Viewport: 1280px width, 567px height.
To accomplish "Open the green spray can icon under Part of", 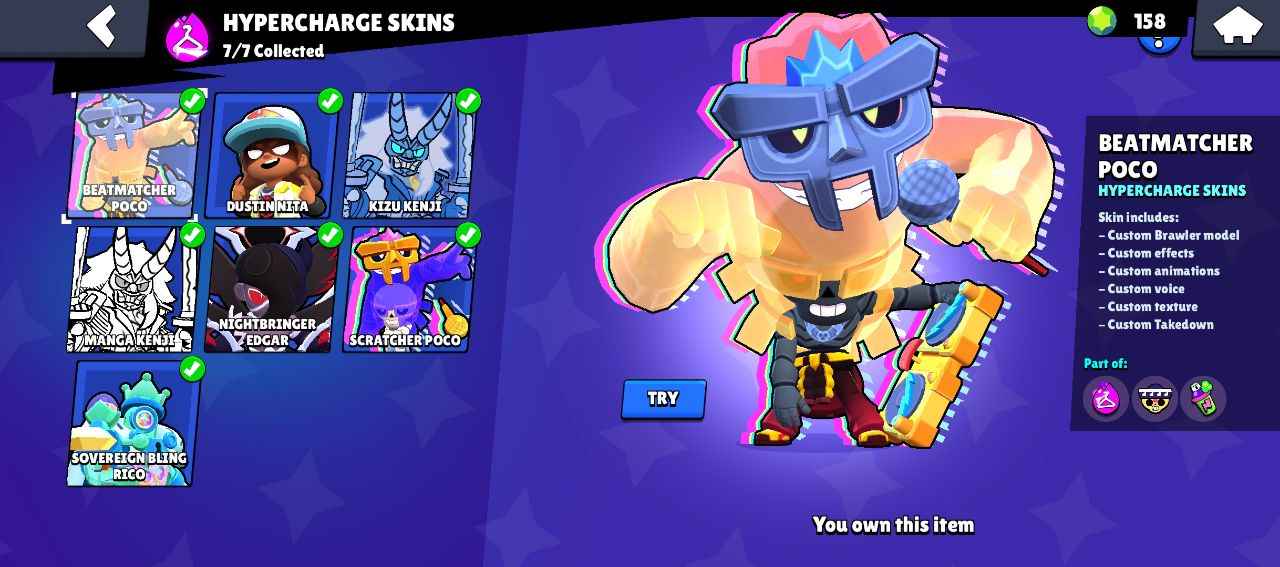I will click(x=1203, y=398).
